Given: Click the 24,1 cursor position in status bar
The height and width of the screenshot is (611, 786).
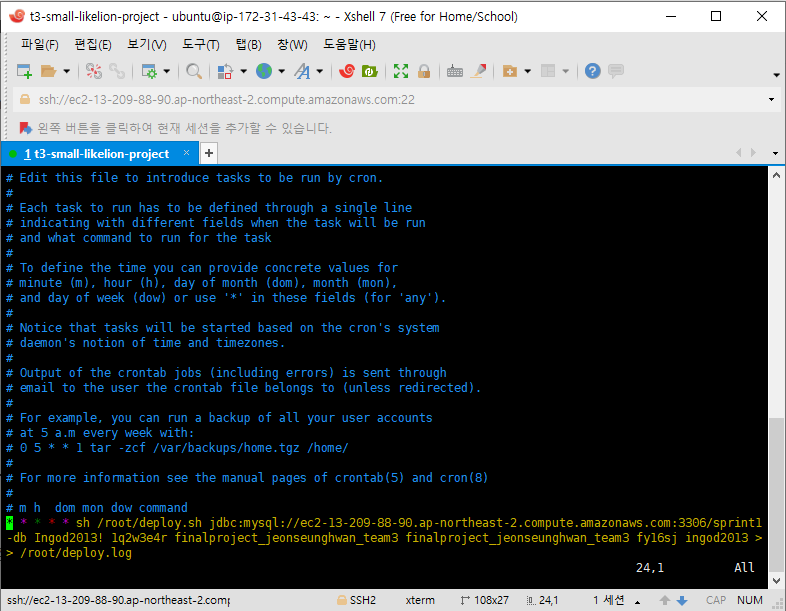Looking at the screenshot, I should coord(542,600).
